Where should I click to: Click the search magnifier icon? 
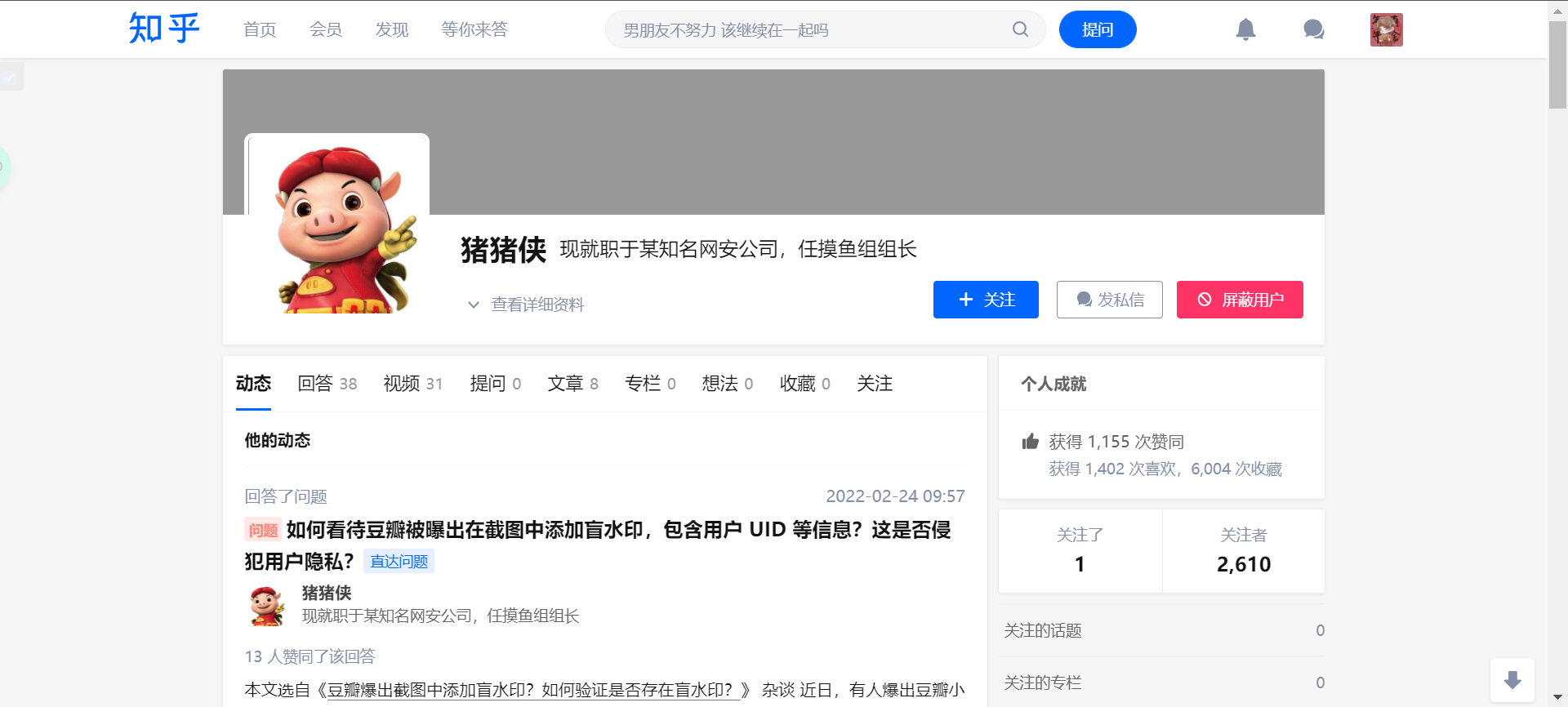pyautogui.click(x=1020, y=29)
